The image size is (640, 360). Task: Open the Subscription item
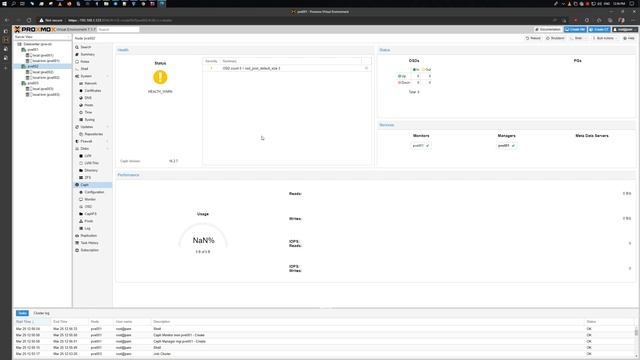(x=93, y=250)
